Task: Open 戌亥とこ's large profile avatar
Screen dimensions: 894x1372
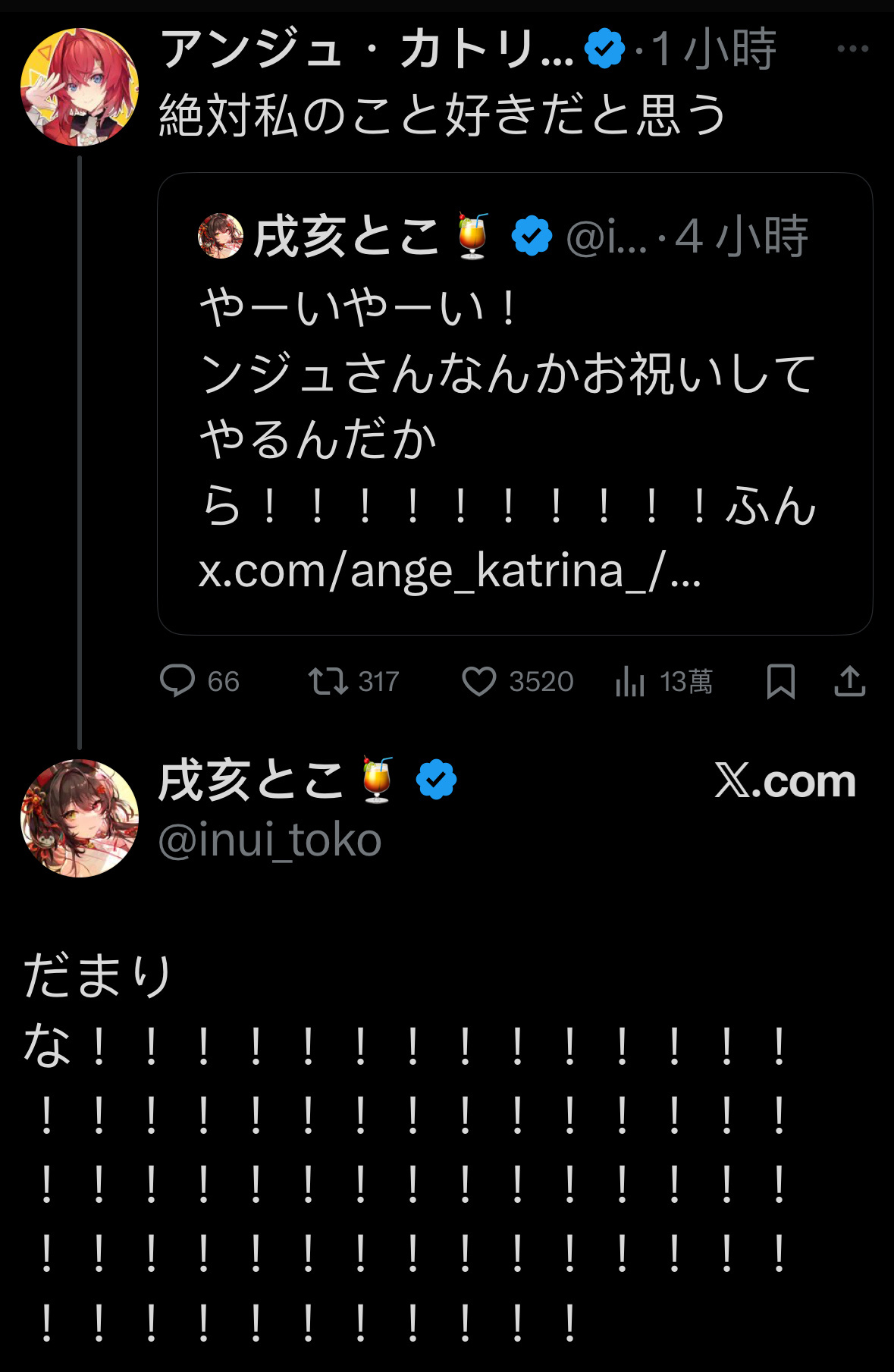Action: coord(80,818)
